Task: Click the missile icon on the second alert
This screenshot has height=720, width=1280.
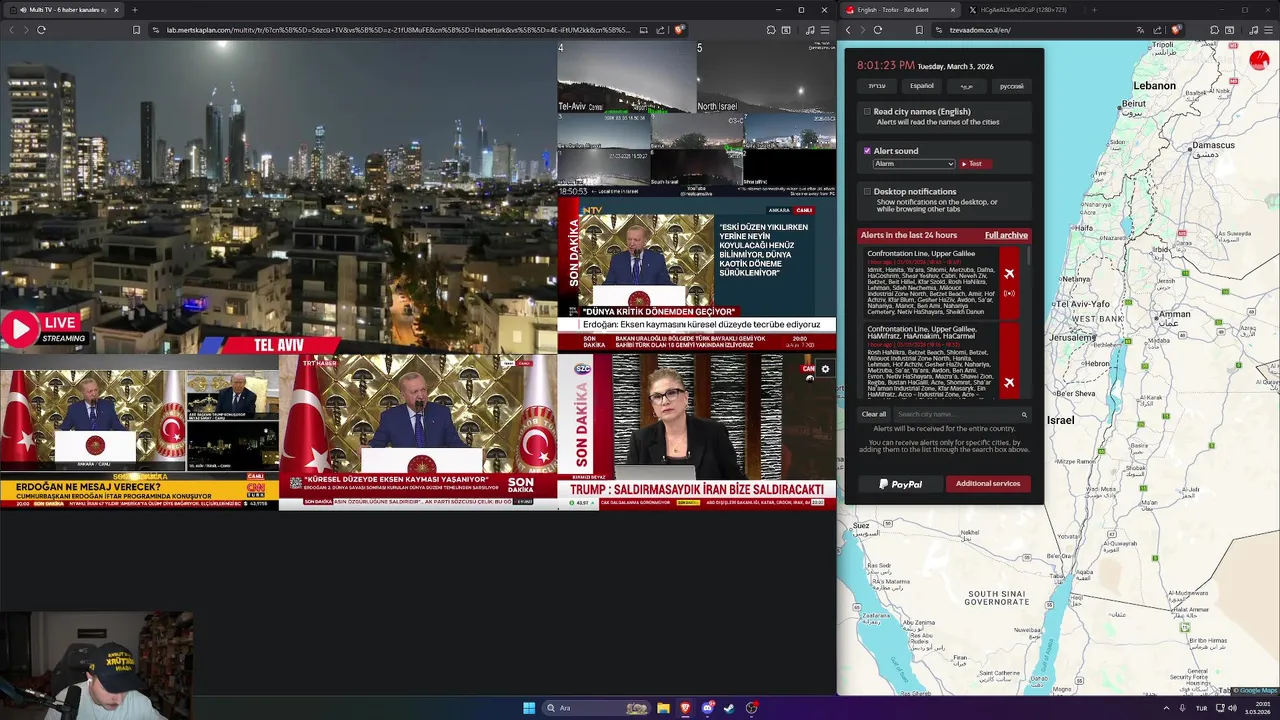Action: click(x=1009, y=382)
